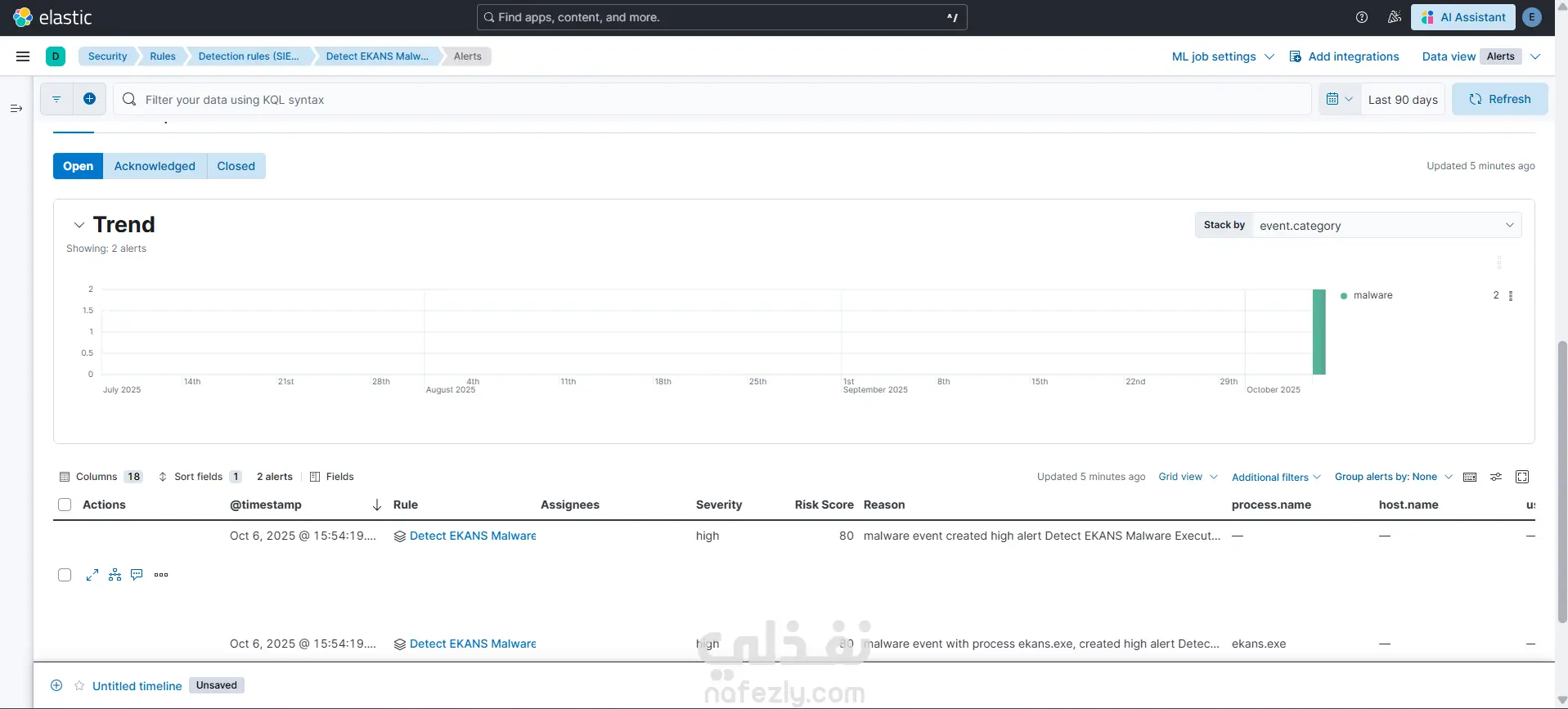Go to Detect EKANS Malware breadcrumb

point(377,56)
